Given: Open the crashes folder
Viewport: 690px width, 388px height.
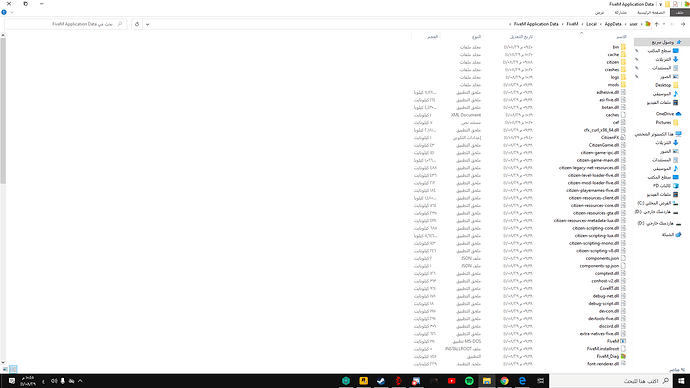Looking at the screenshot, I should tap(615, 70).
